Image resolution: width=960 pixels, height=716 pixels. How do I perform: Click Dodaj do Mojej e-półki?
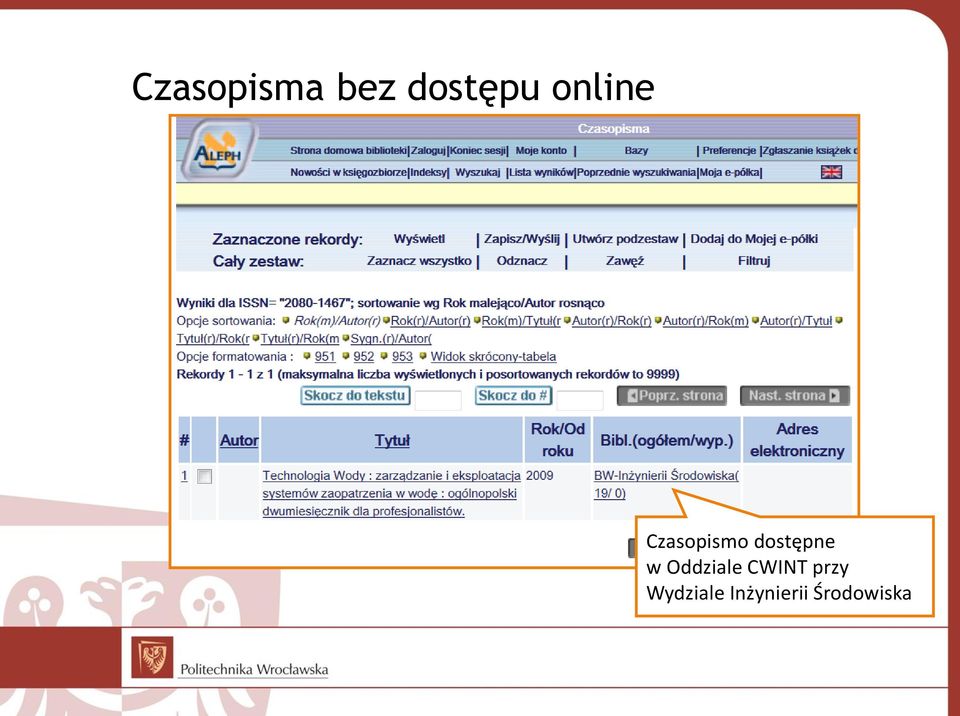754,239
